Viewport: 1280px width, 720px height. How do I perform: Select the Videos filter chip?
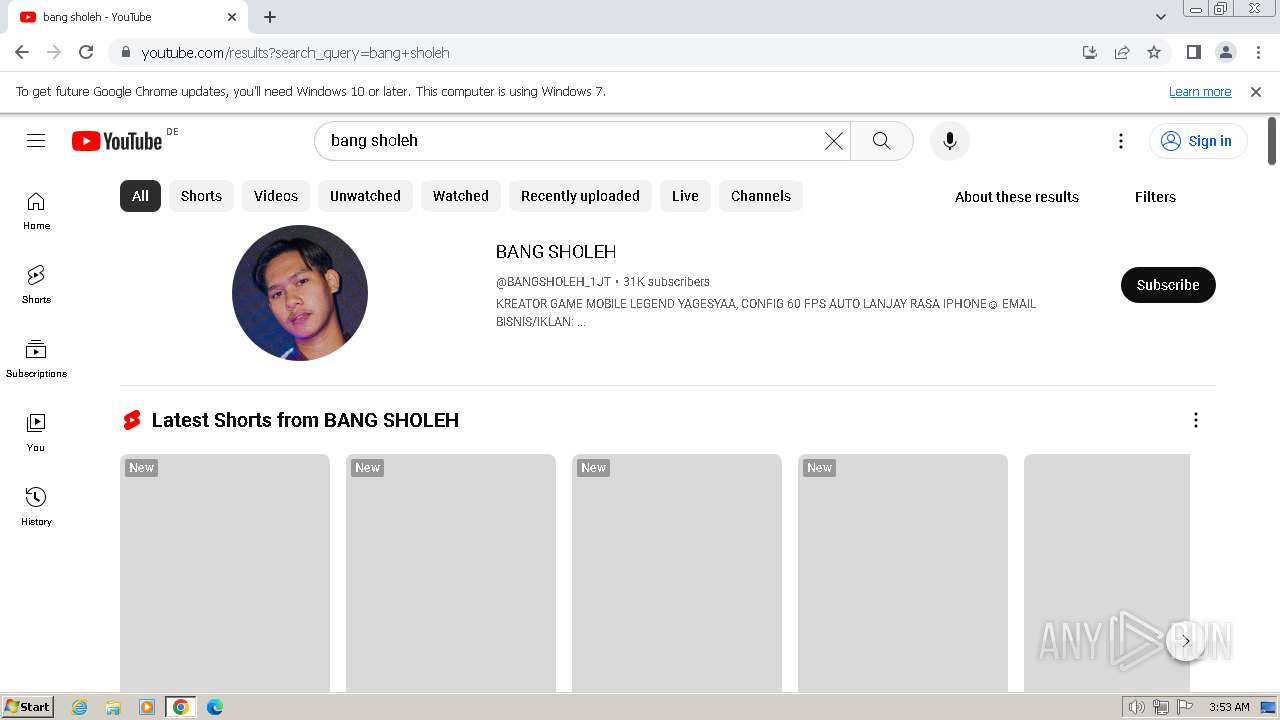pyautogui.click(x=276, y=196)
